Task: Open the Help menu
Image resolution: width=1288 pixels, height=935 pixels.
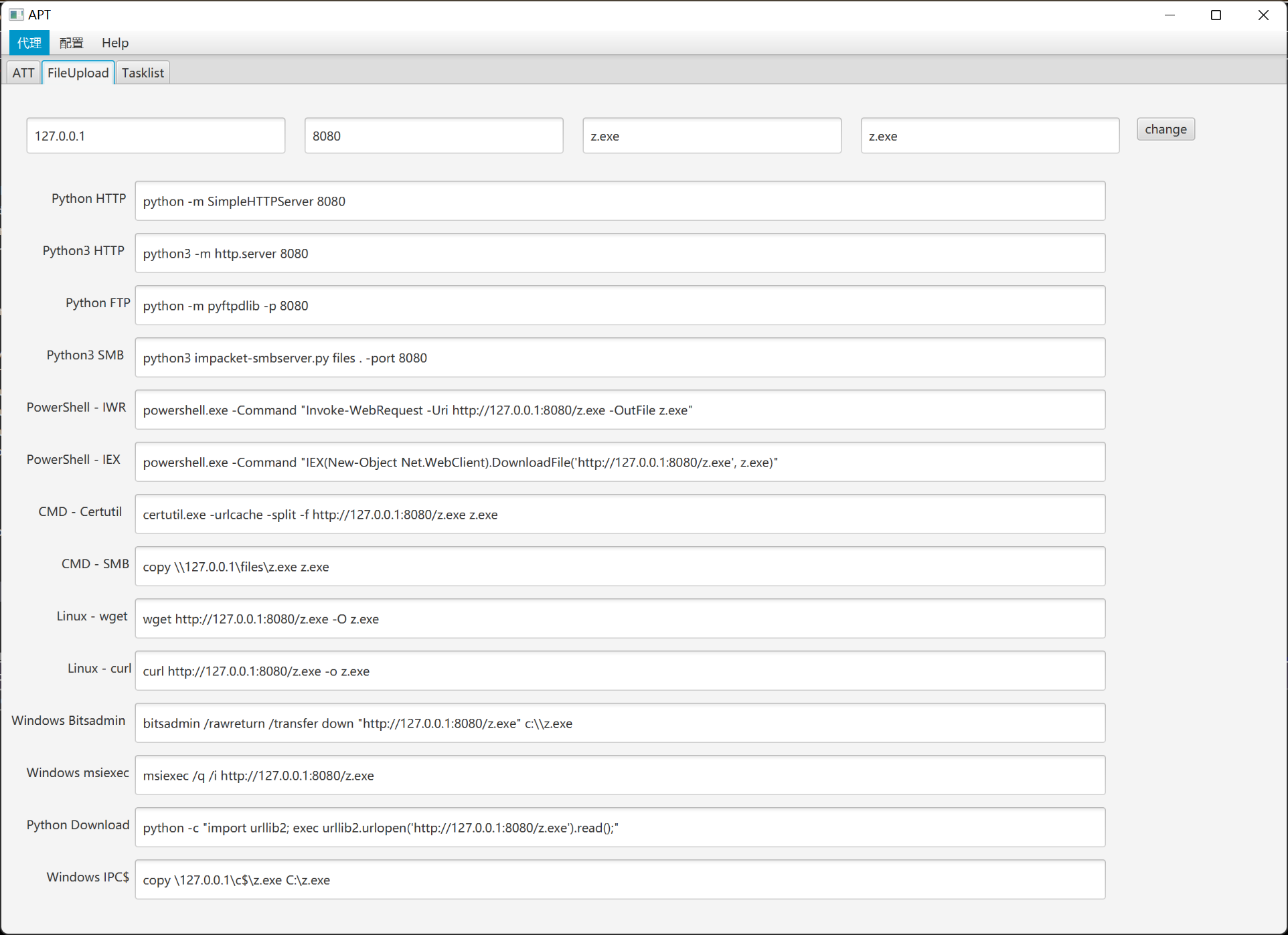Action: 114,43
